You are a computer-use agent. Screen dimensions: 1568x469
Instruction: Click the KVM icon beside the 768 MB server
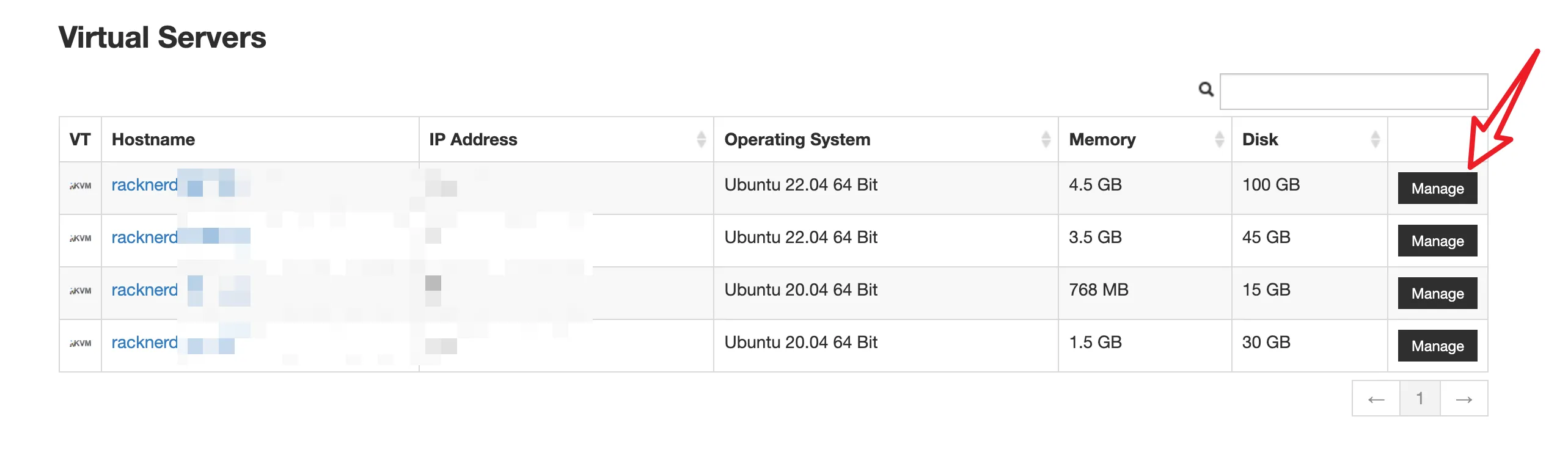(80, 290)
